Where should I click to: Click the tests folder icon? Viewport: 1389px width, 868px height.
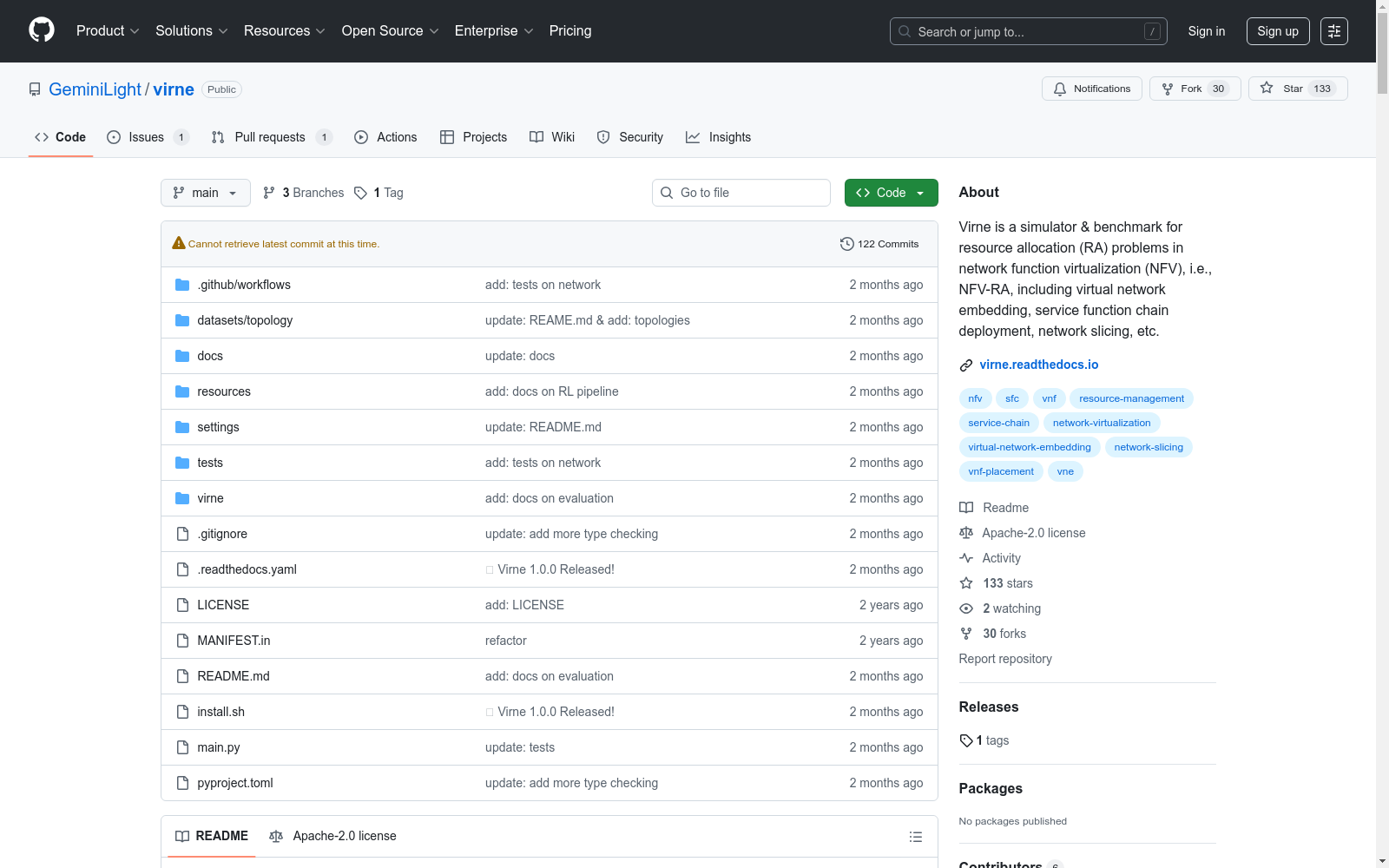[x=182, y=463]
